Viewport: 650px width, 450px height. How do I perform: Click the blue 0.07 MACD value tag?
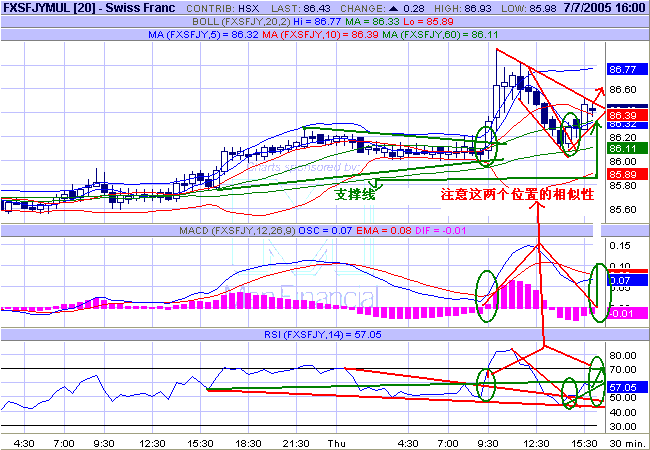click(626, 281)
